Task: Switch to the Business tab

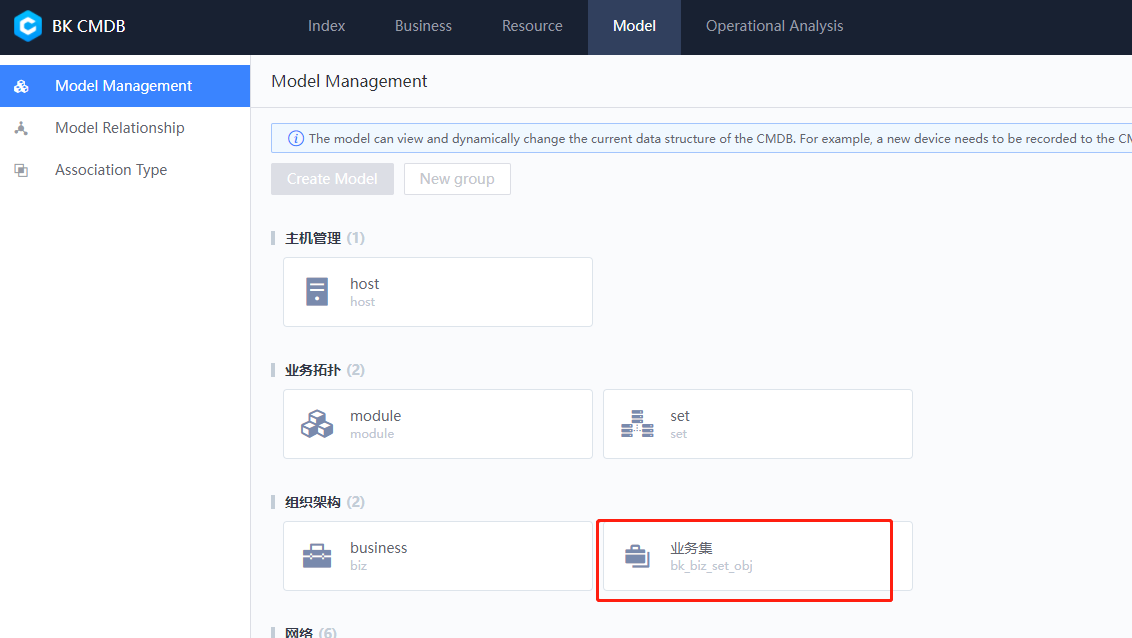Action: [423, 26]
